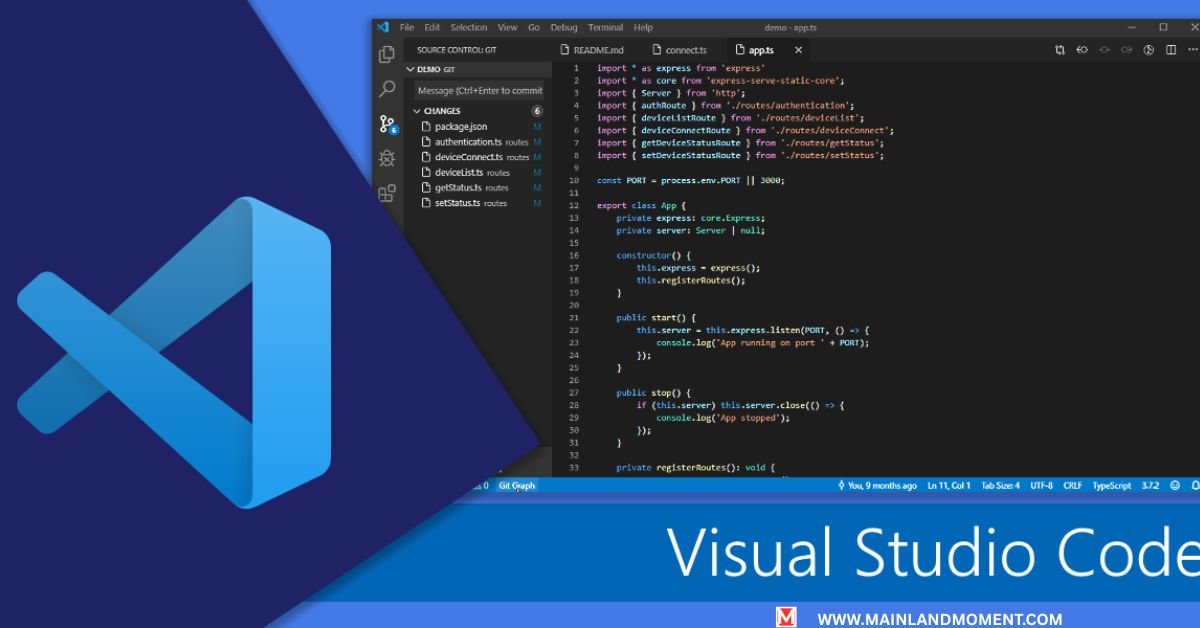Open the Selection menu

pos(469,27)
